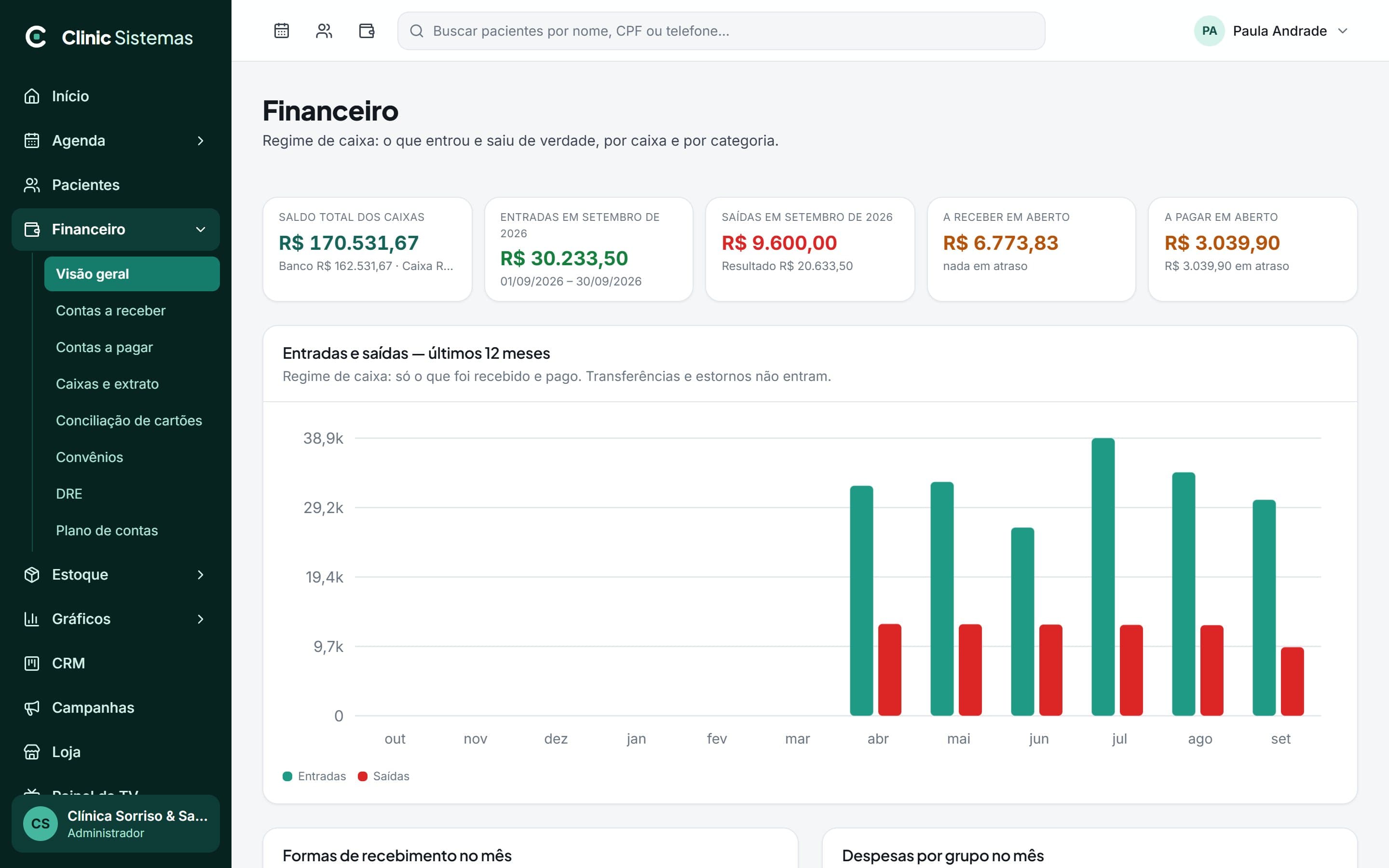Click the Pacientes people icon in sidebar
This screenshot has height=868, width=1389.
pyautogui.click(x=32, y=185)
